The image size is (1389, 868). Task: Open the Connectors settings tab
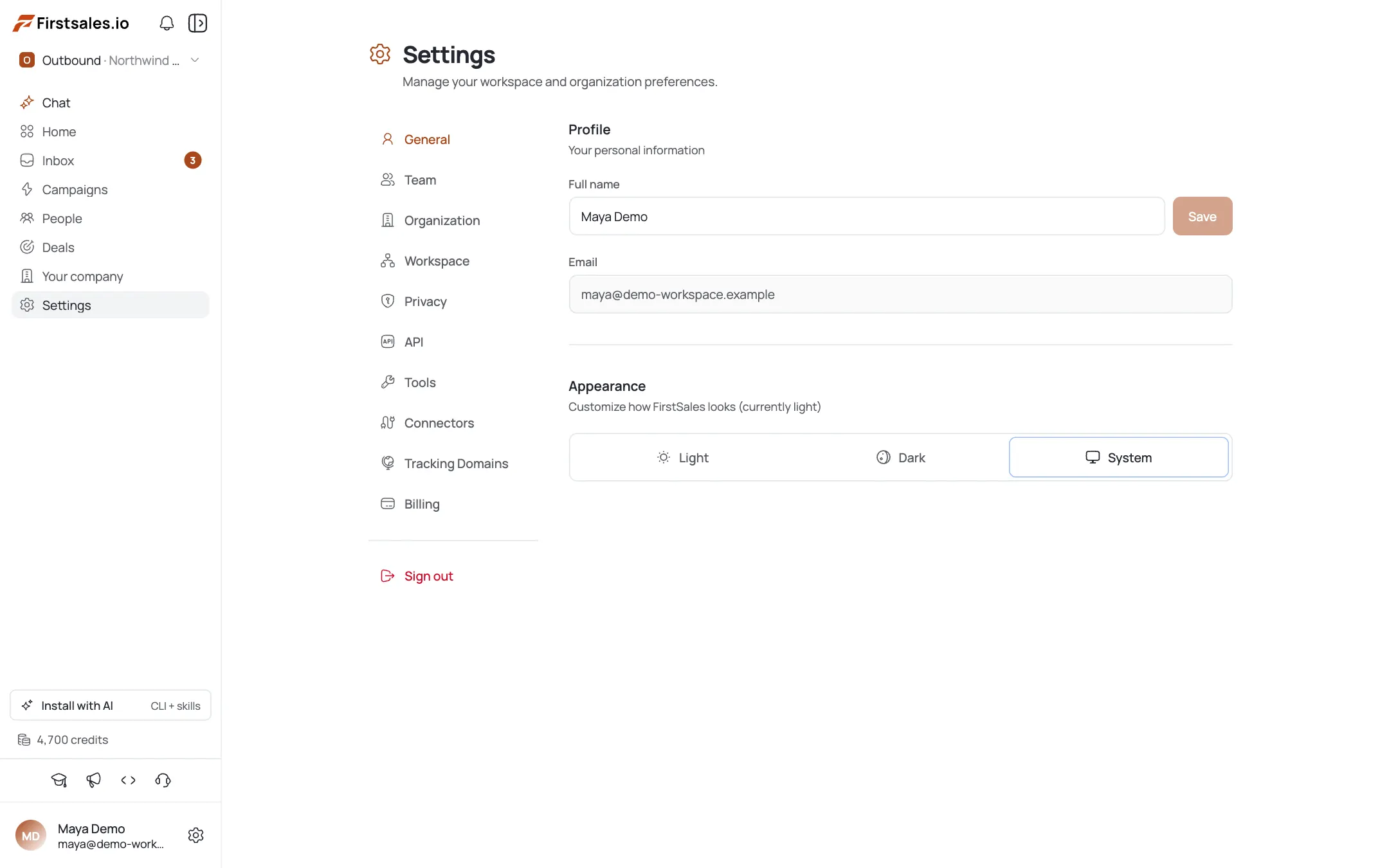click(453, 423)
